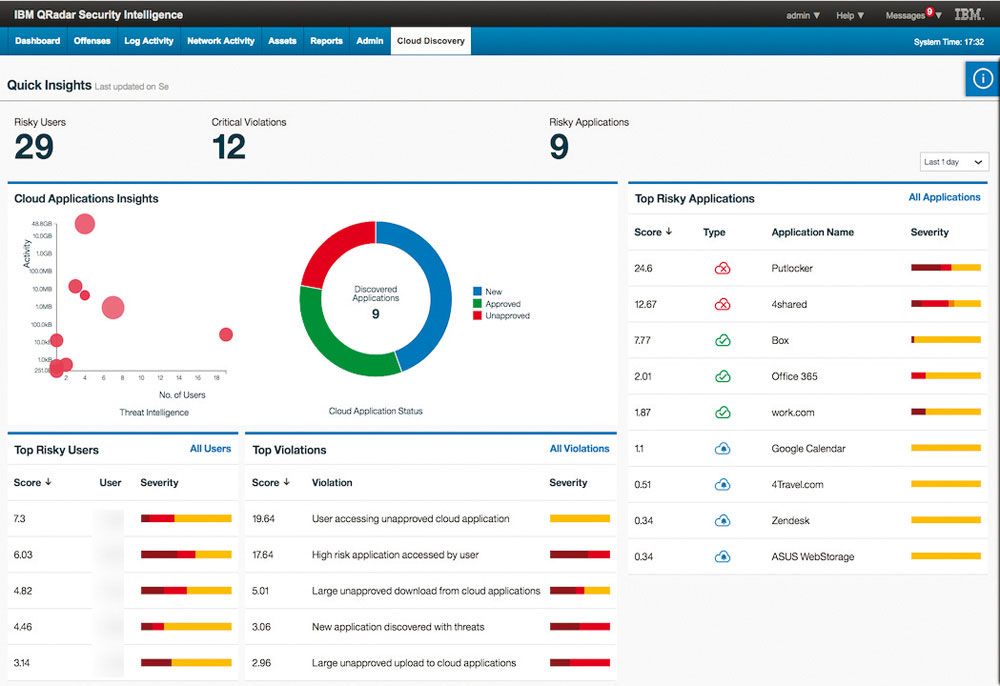Select the Zendesk application name
Image resolution: width=1000 pixels, height=686 pixels.
tap(790, 521)
